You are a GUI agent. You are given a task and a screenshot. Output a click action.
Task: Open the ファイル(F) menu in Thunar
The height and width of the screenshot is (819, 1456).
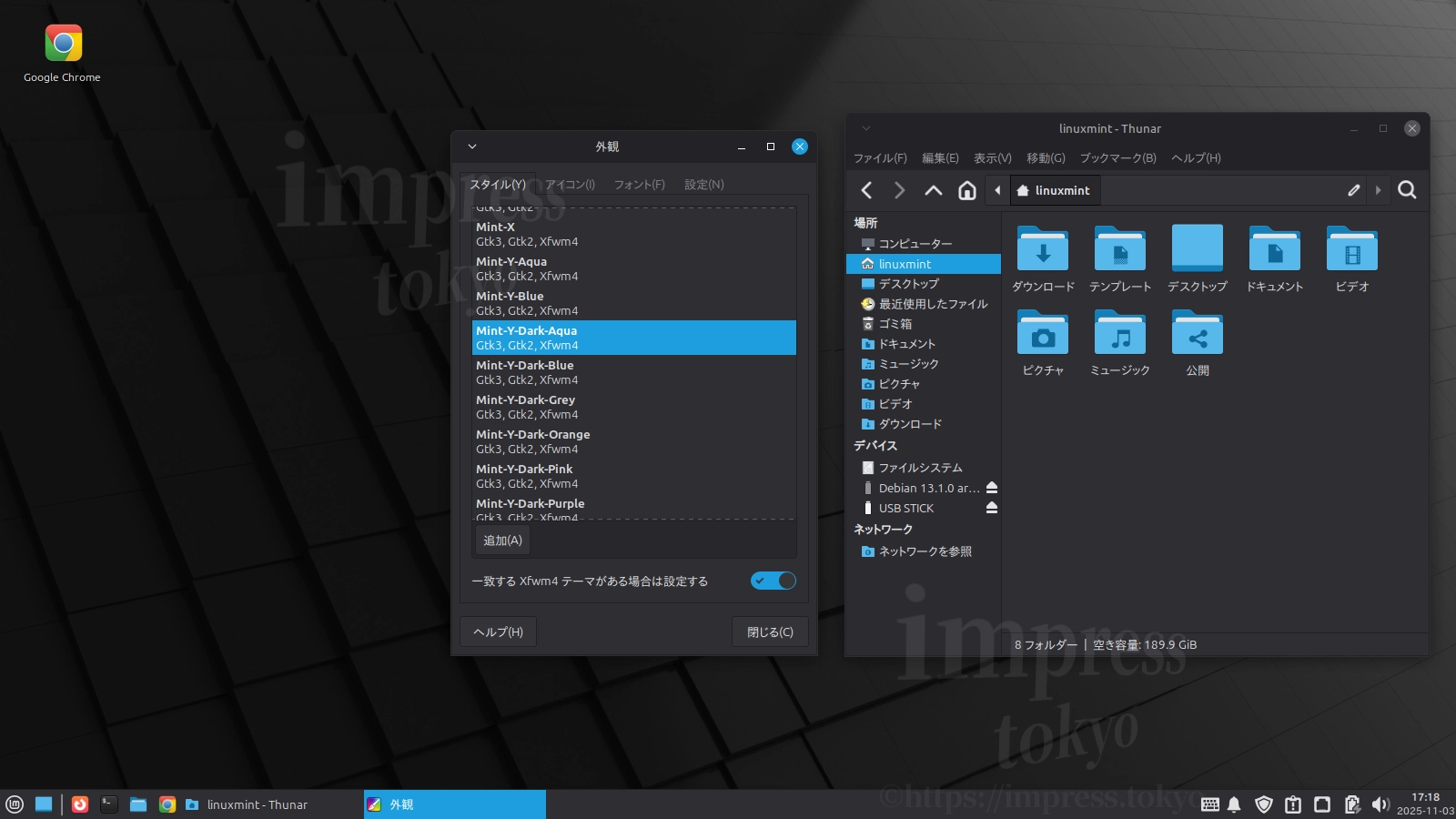tap(880, 158)
